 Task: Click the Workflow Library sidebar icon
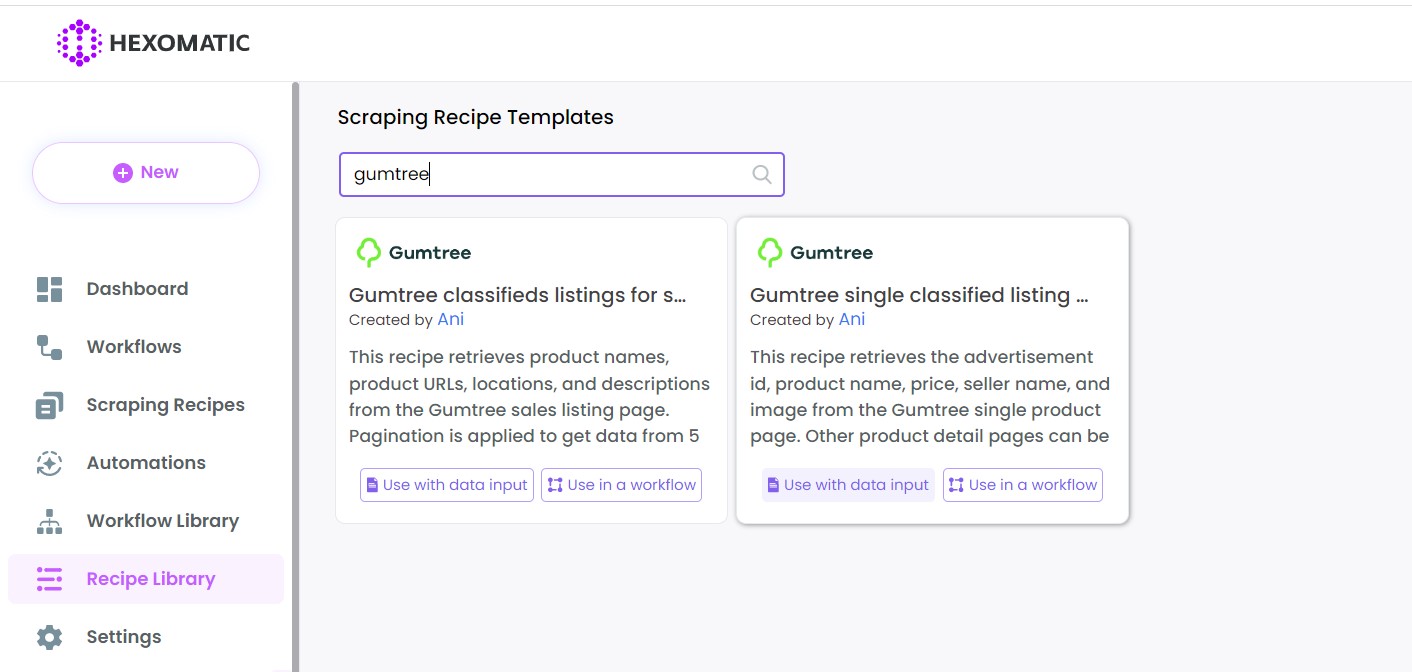point(49,521)
